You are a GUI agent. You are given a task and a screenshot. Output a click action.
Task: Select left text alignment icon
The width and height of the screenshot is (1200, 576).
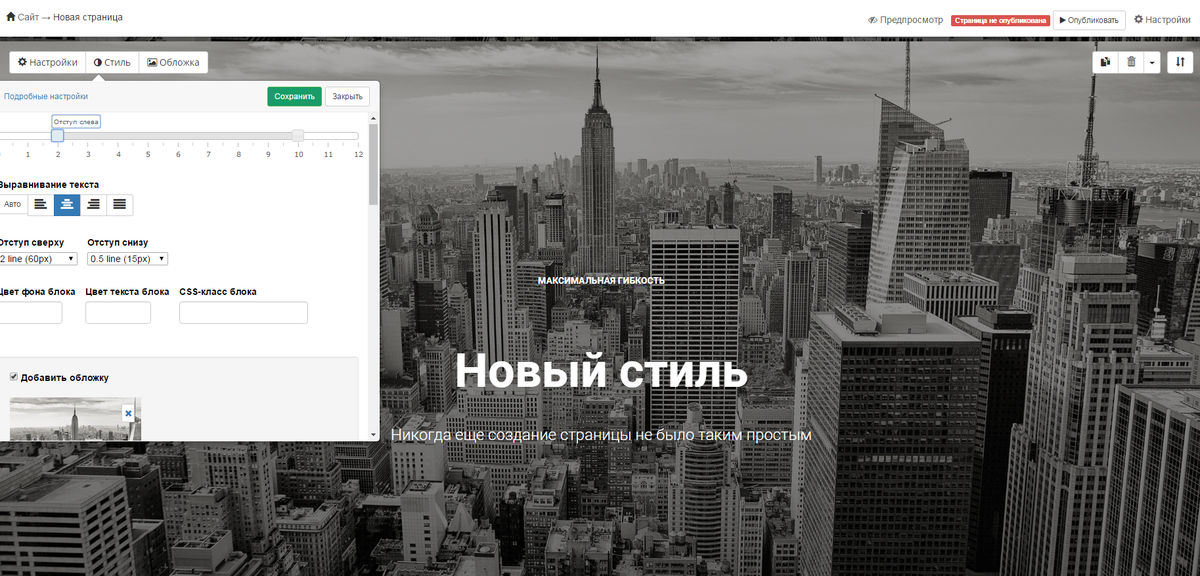[x=40, y=204]
